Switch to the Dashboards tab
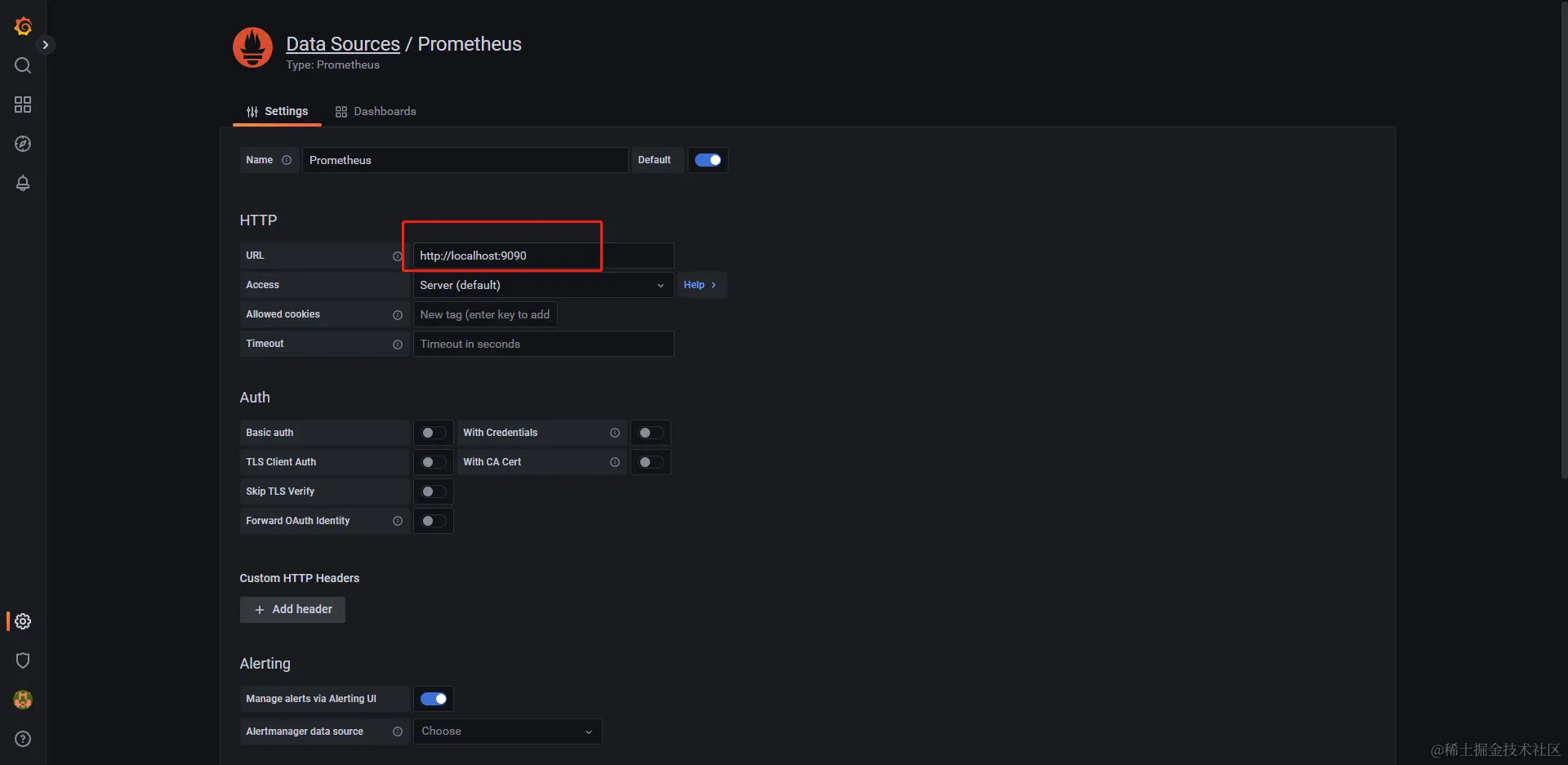This screenshot has width=1568, height=765. pos(376,112)
